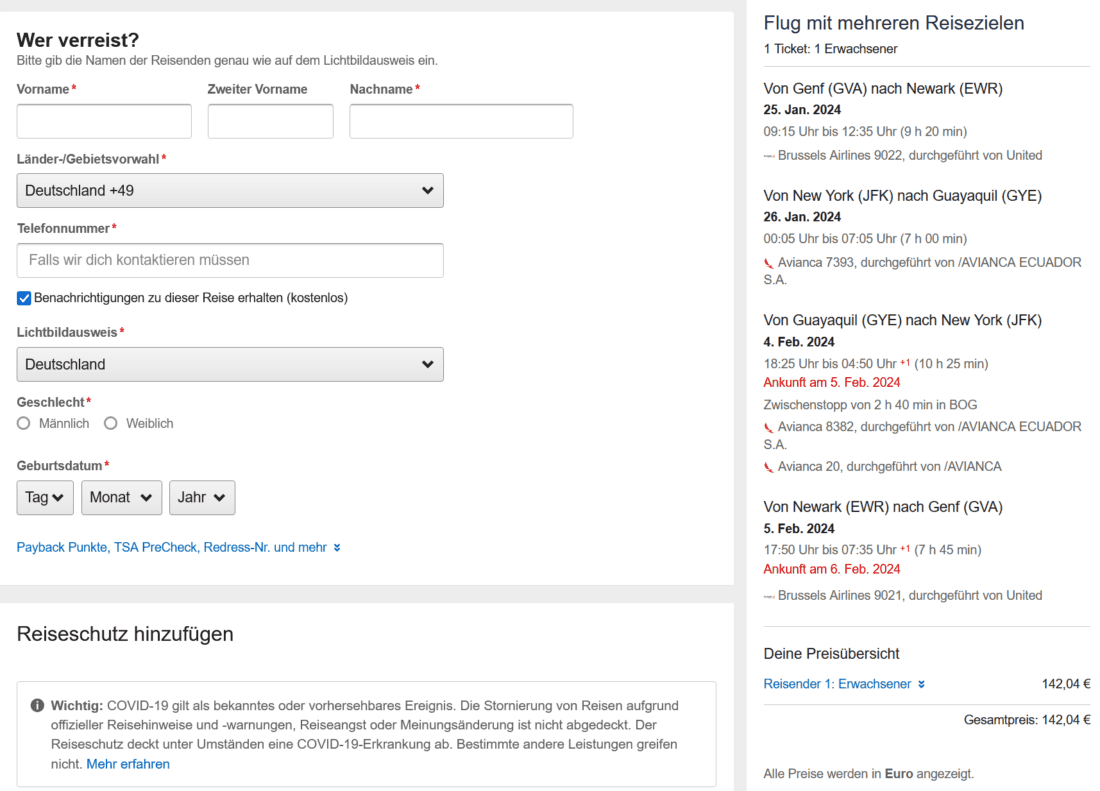The width and height of the screenshot is (1100, 791).
Task: Click the Avianca 20 airline logo
Action: pos(769,467)
